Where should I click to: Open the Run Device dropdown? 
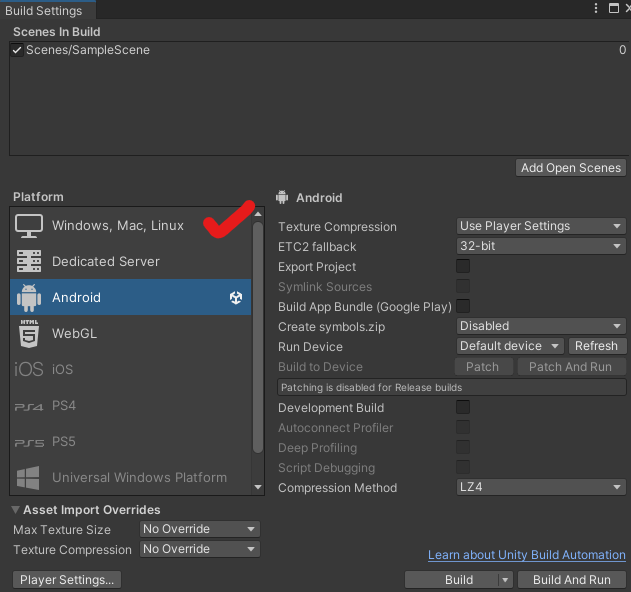click(x=510, y=346)
